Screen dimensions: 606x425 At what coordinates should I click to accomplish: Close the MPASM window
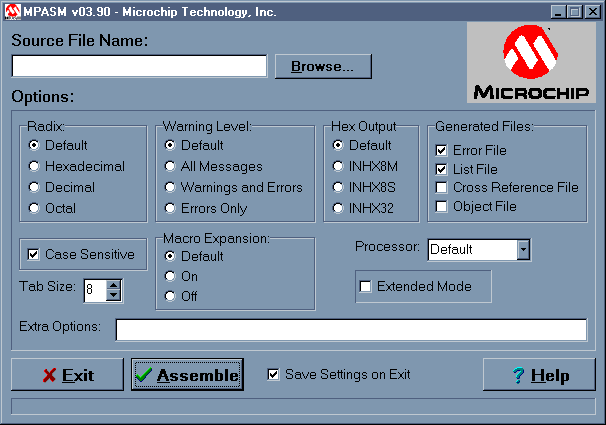[x=592, y=12]
